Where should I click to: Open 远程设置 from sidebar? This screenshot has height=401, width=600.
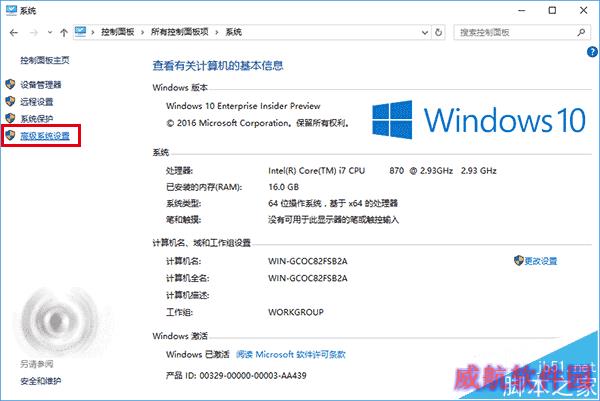click(36, 102)
